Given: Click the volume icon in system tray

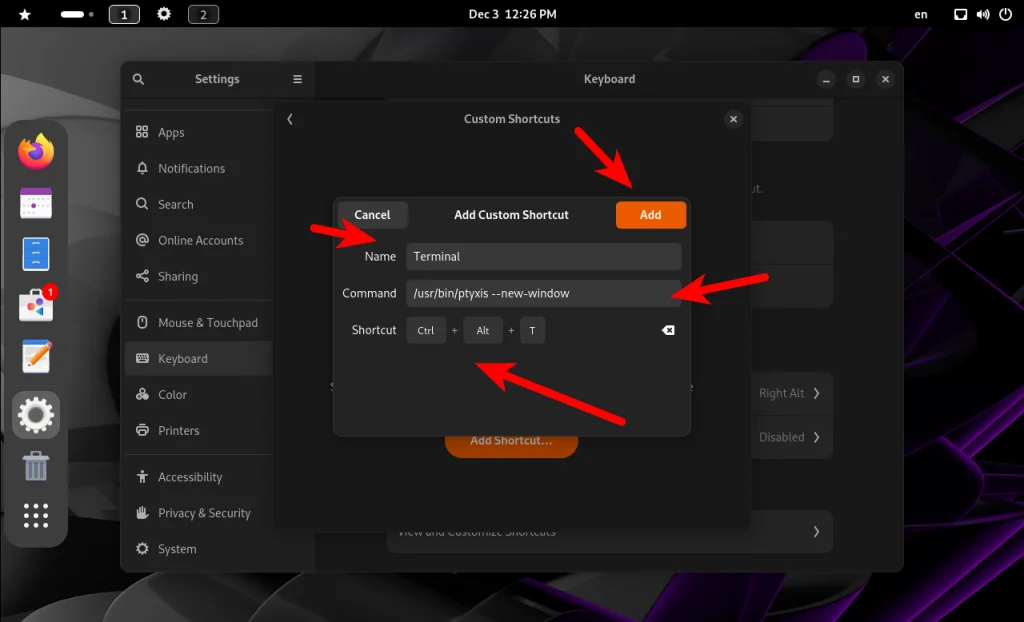Looking at the screenshot, I should pos(983,14).
